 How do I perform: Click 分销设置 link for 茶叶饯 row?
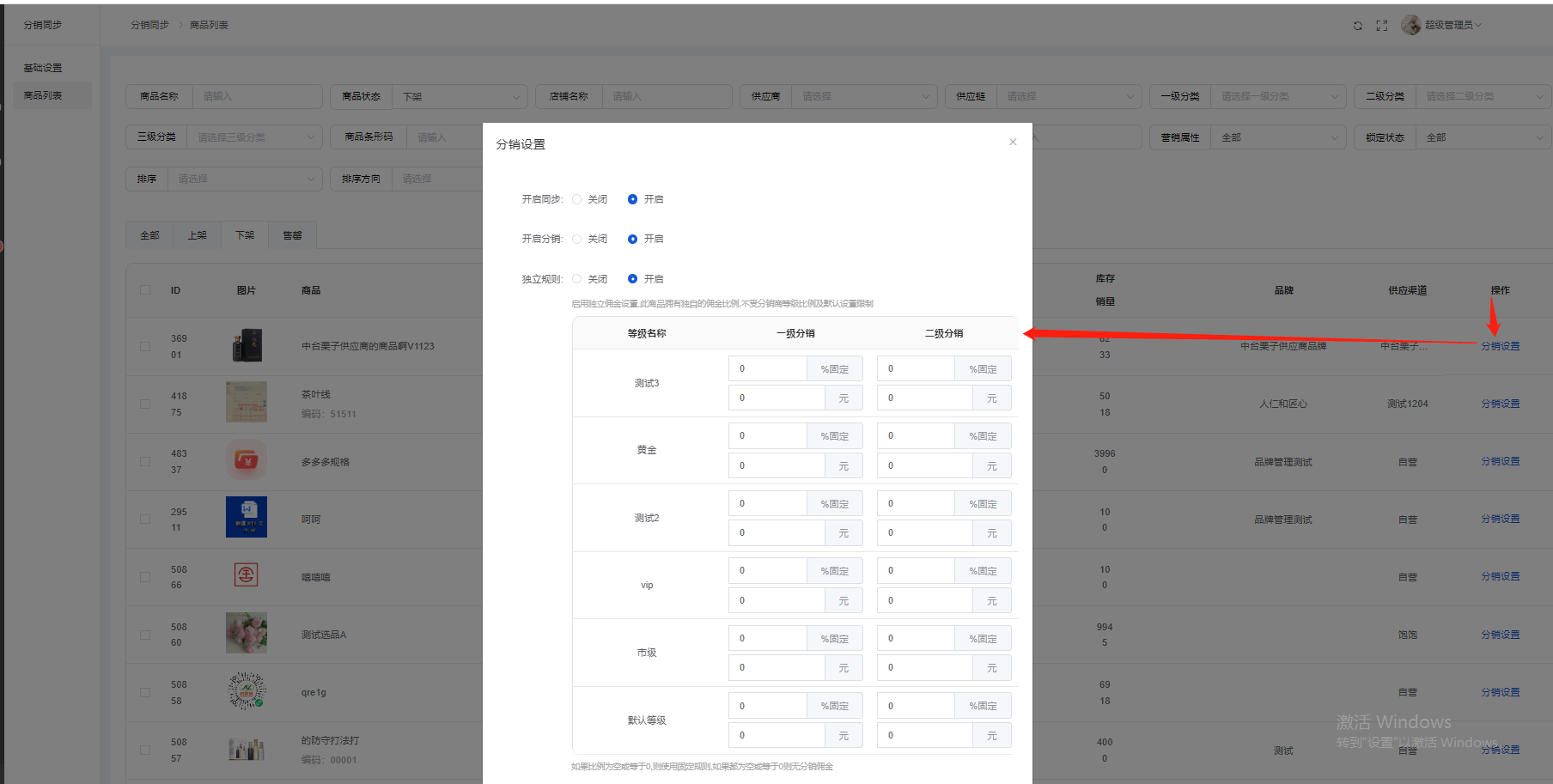(x=1500, y=404)
